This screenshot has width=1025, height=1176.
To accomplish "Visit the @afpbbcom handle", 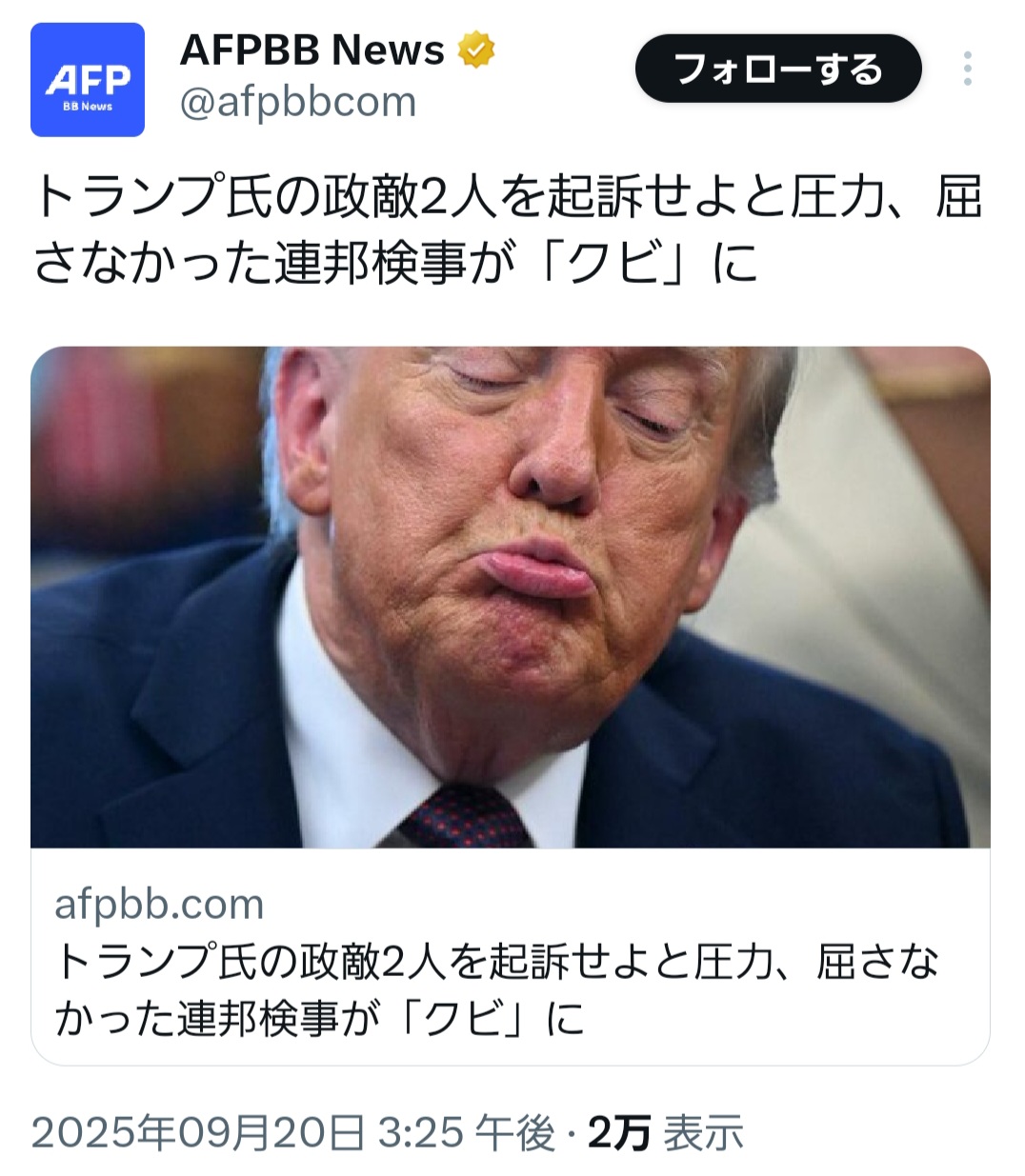I will [298, 102].
